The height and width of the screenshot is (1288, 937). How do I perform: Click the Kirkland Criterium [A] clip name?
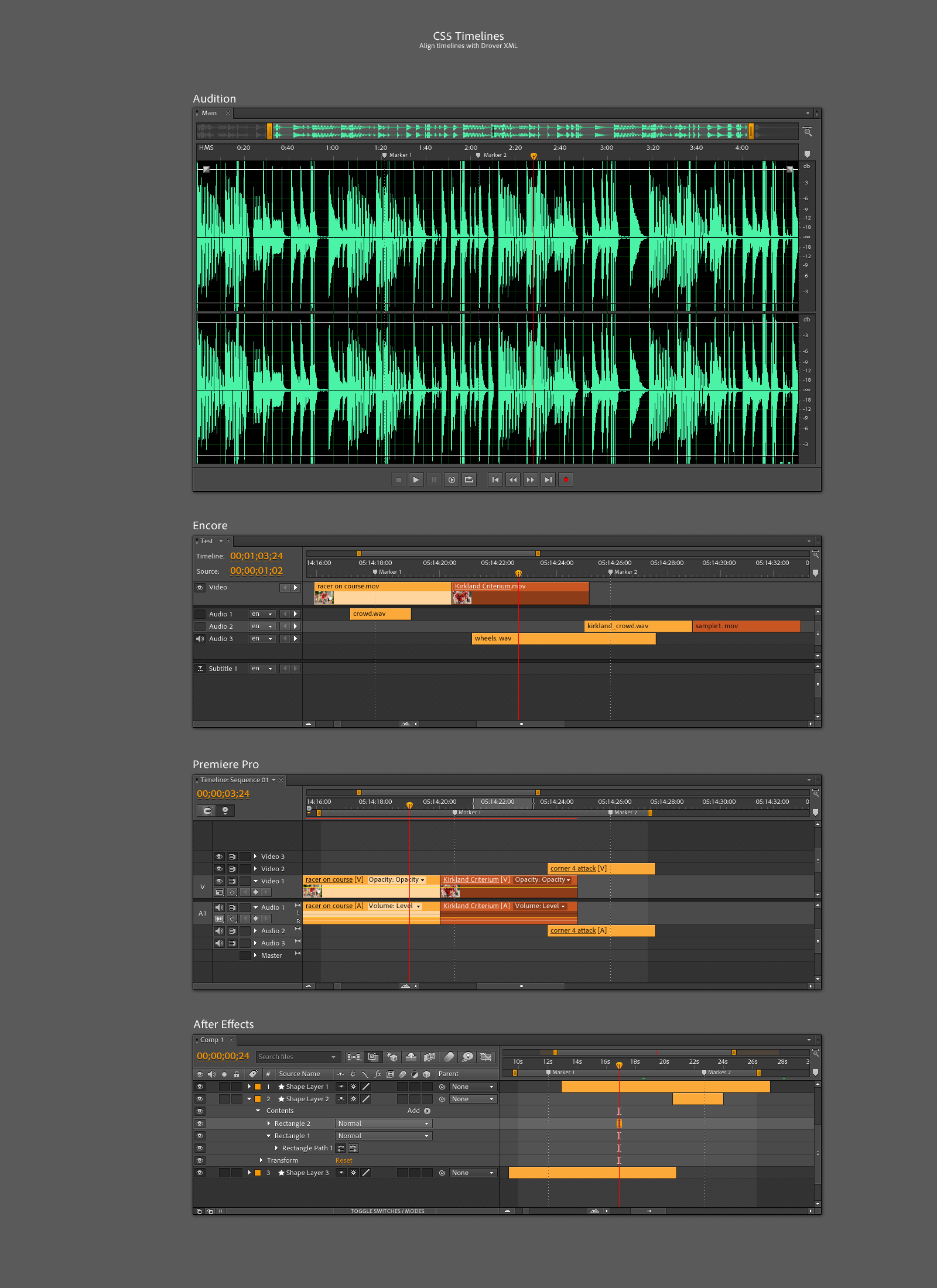[476, 906]
